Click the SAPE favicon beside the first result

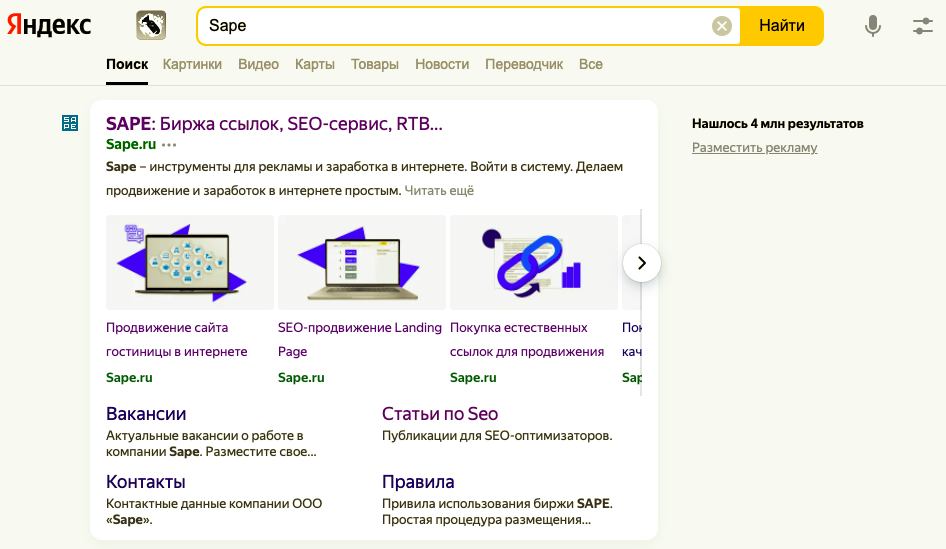(70, 123)
